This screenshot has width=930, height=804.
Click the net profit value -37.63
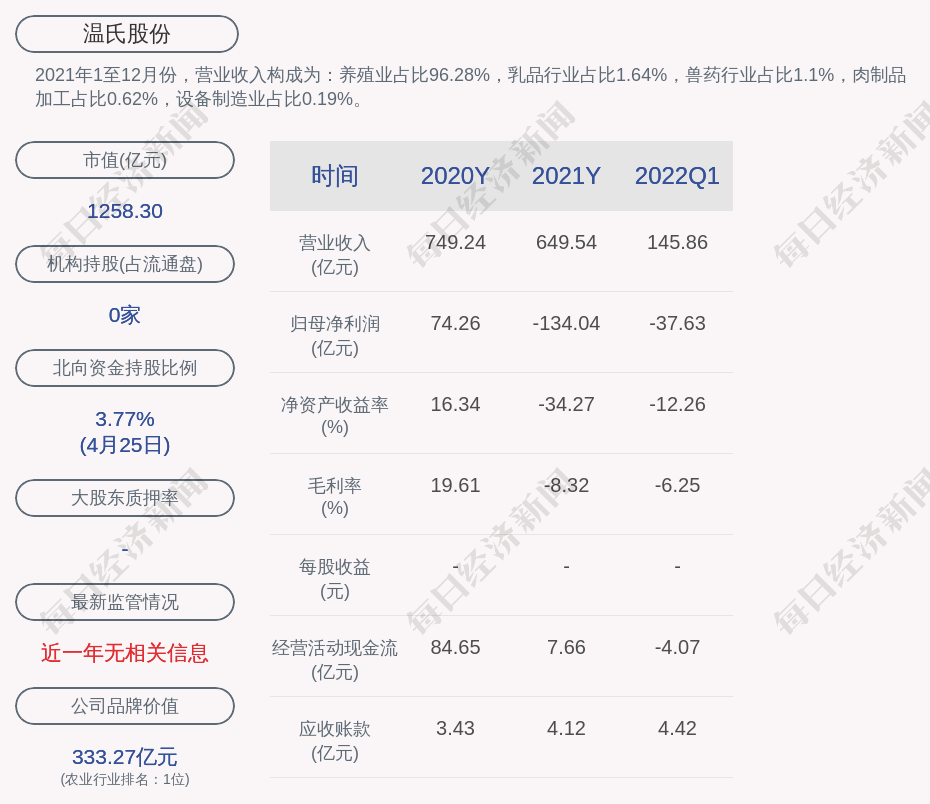click(677, 323)
